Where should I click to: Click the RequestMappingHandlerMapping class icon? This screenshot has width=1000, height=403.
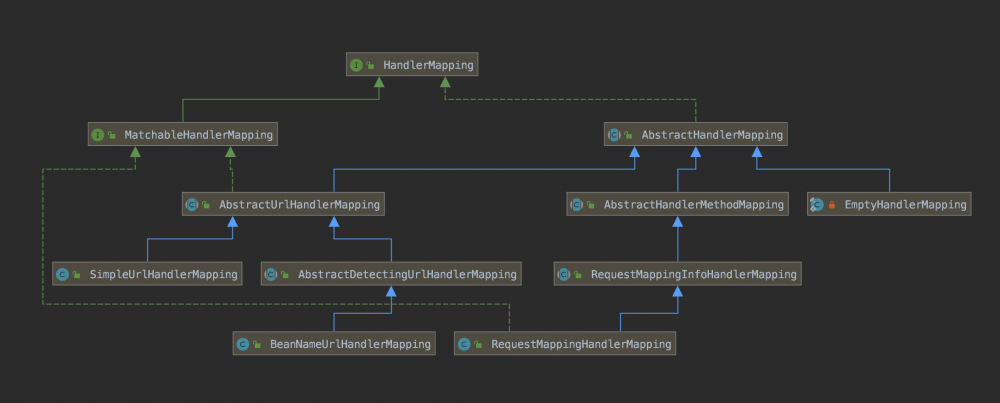coord(464,344)
